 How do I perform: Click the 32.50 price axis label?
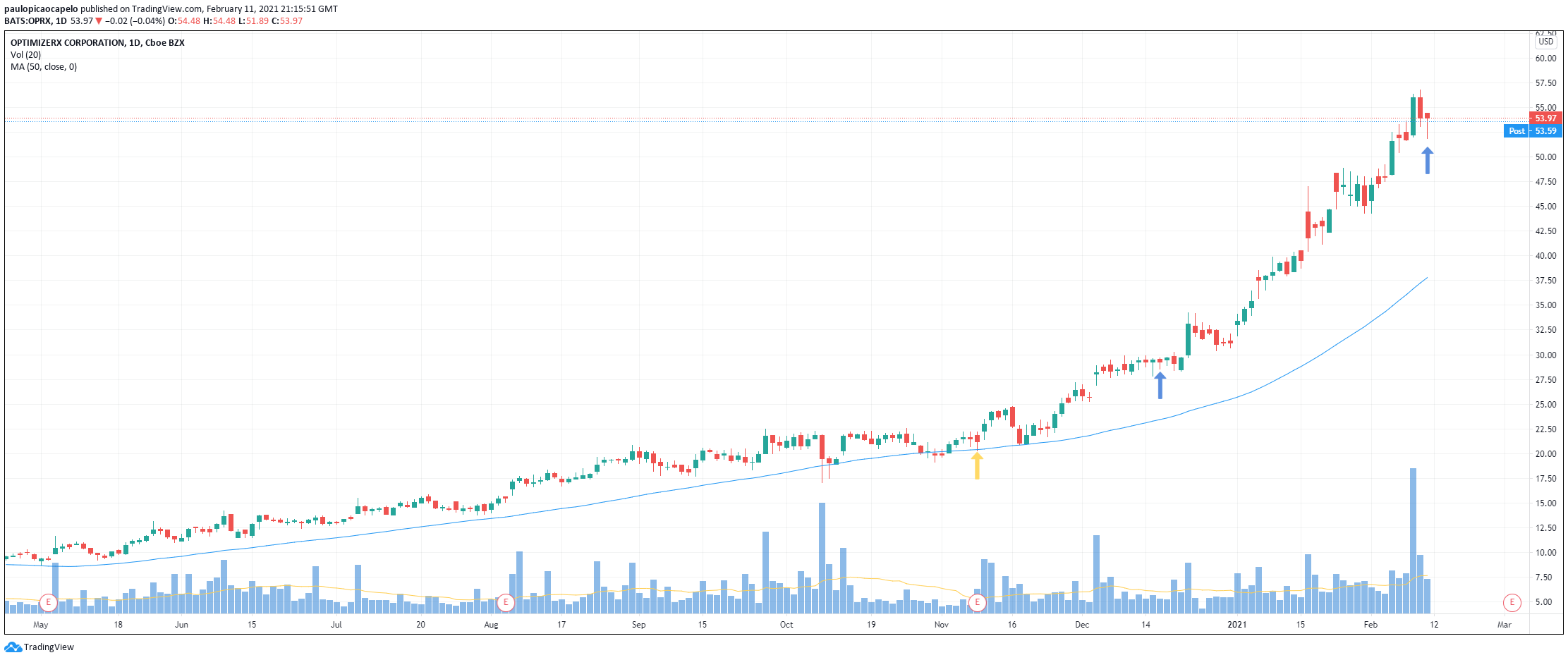pyautogui.click(x=1546, y=330)
